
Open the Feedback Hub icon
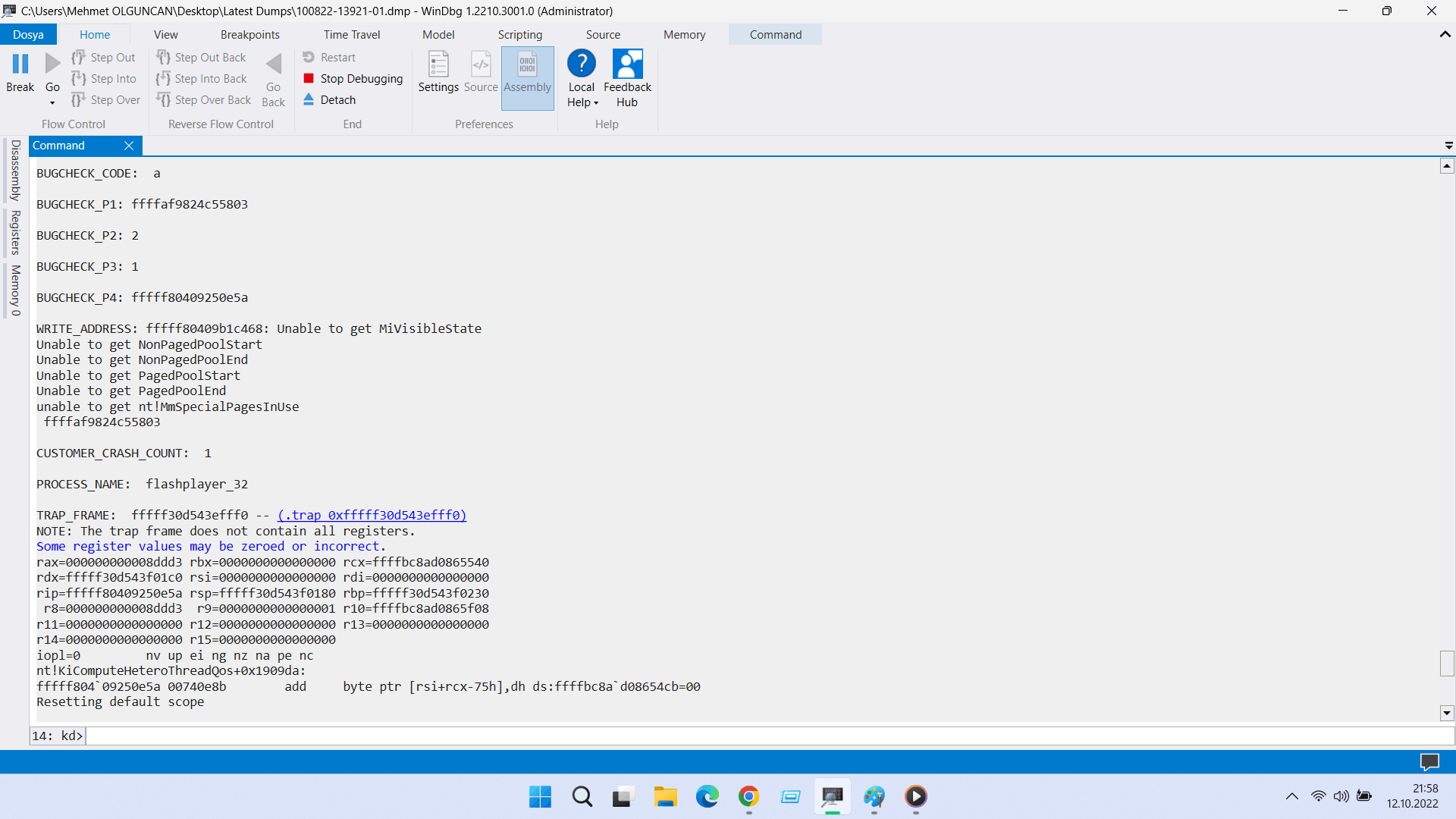point(627,65)
